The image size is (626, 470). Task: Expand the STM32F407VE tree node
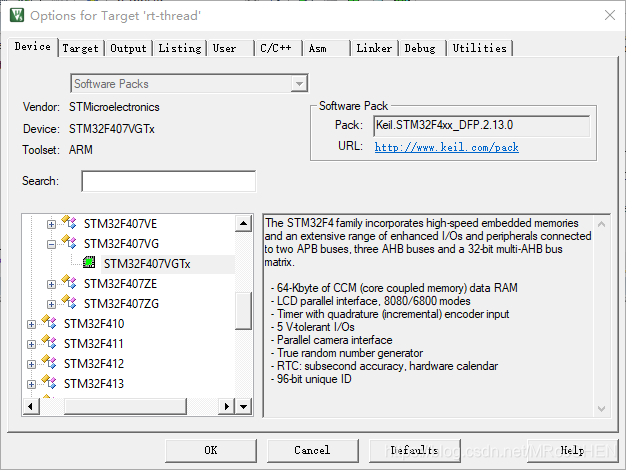[51, 224]
